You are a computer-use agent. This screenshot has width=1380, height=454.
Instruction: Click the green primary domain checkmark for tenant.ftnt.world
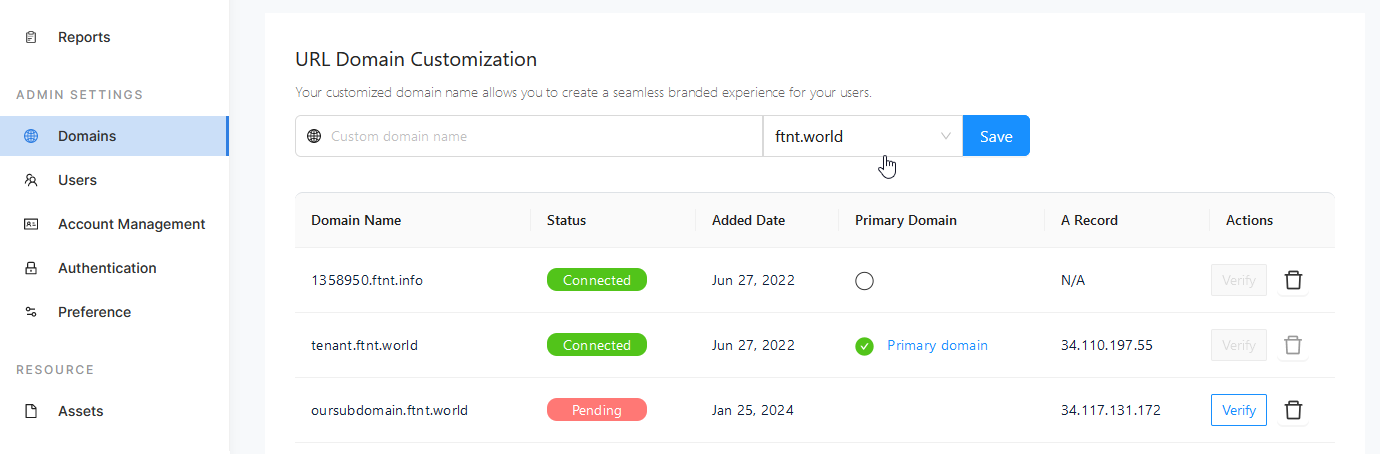tap(864, 346)
